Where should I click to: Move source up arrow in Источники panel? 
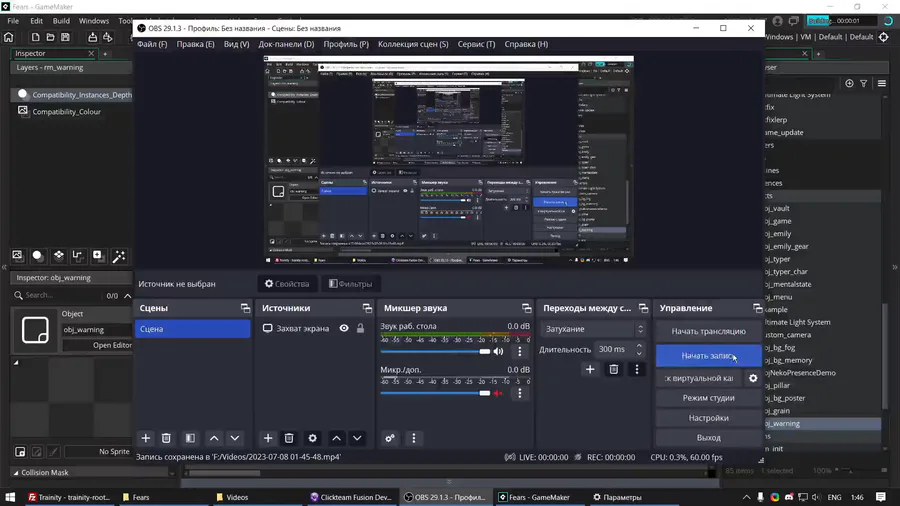(x=336, y=438)
